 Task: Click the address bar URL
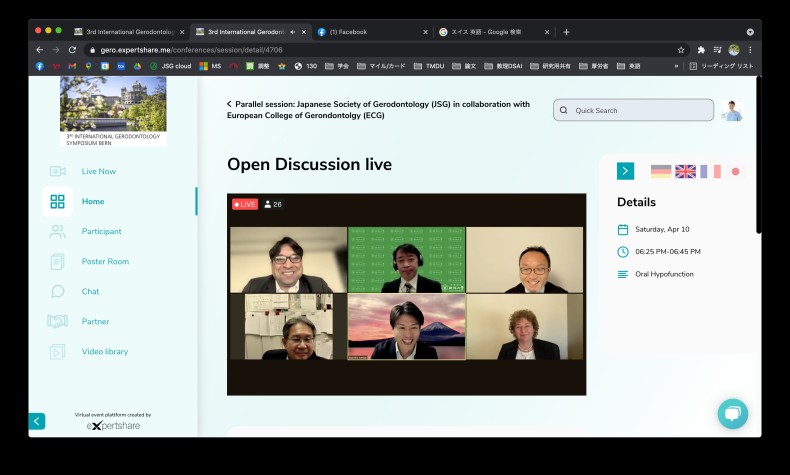click(191, 50)
